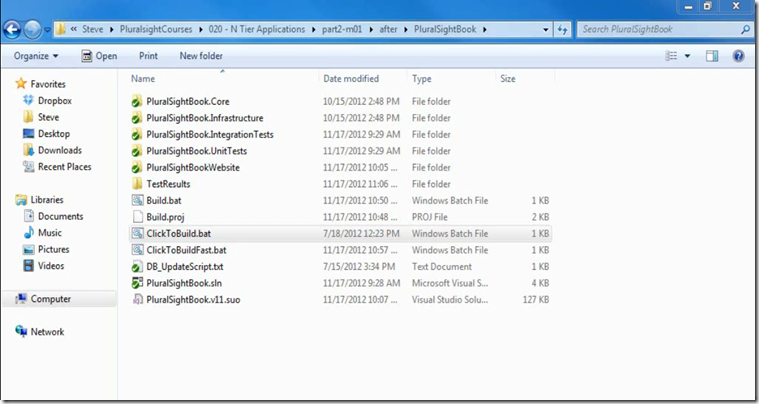The image size is (759, 404).
Task: Click '7/18/2012 12:23 PM' date cell
Action: [x=361, y=234]
